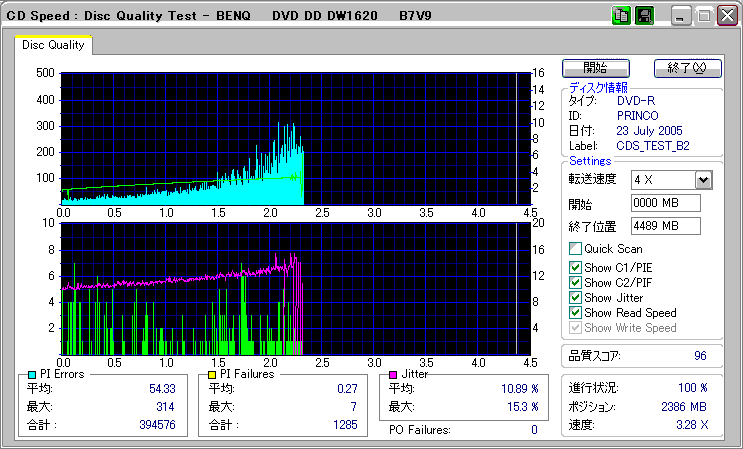Close the Disc Quality Test window
This screenshot has width=743, height=449.
coord(727,16)
